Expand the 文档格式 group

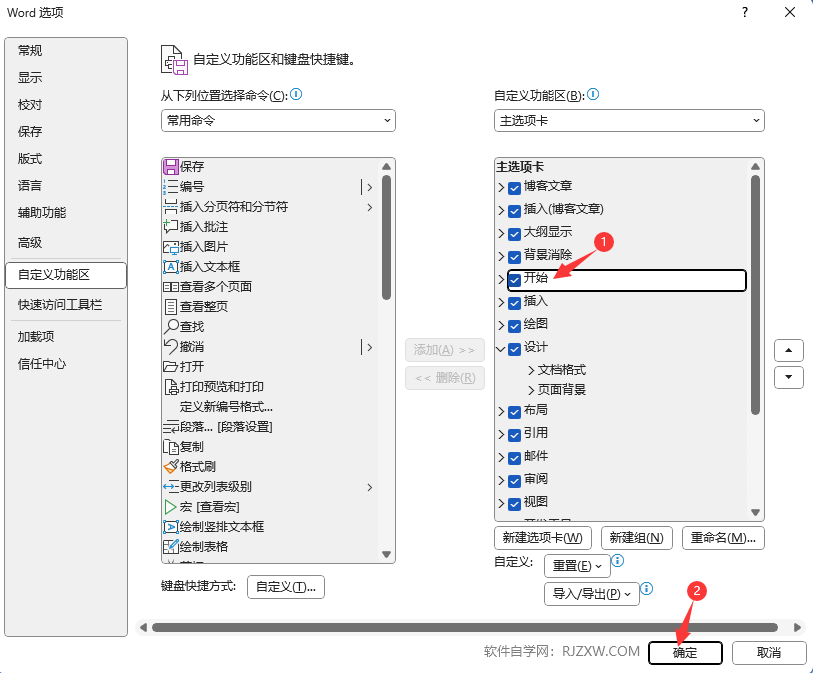click(x=531, y=370)
